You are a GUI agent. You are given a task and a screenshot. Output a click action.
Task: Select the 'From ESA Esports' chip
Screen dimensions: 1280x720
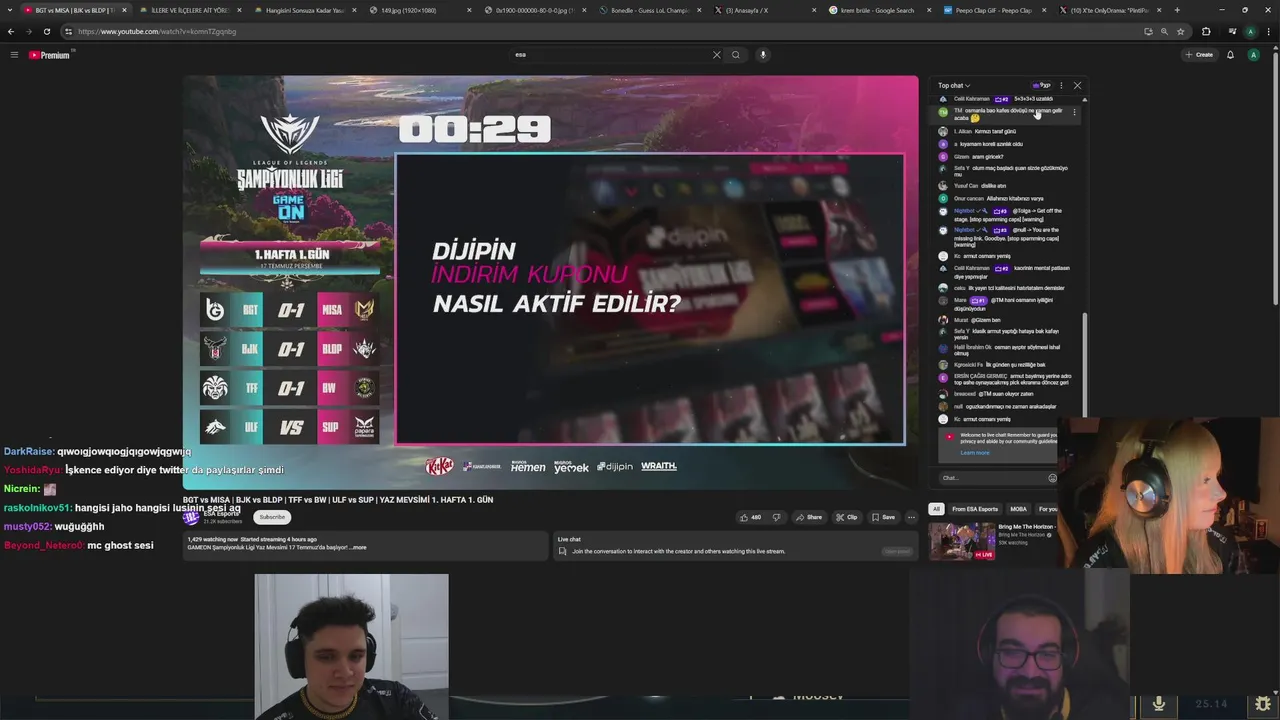pyautogui.click(x=975, y=509)
